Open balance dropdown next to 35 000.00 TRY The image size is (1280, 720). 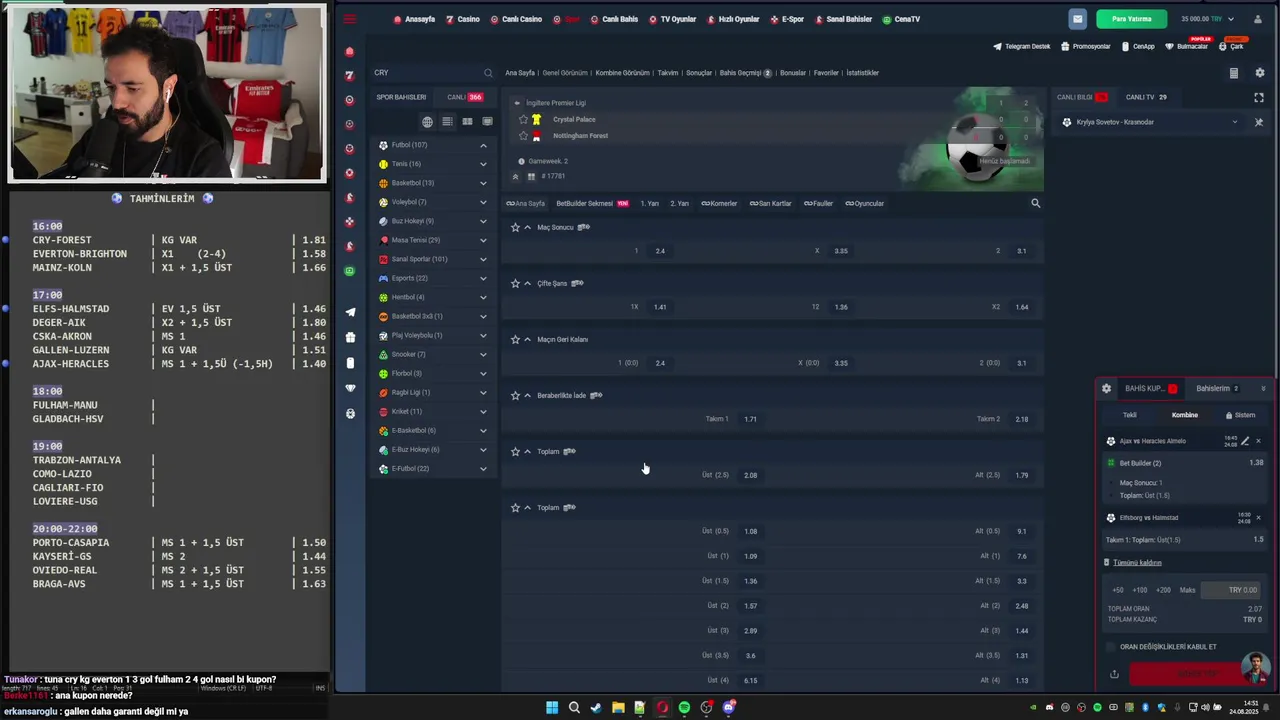click(1230, 19)
